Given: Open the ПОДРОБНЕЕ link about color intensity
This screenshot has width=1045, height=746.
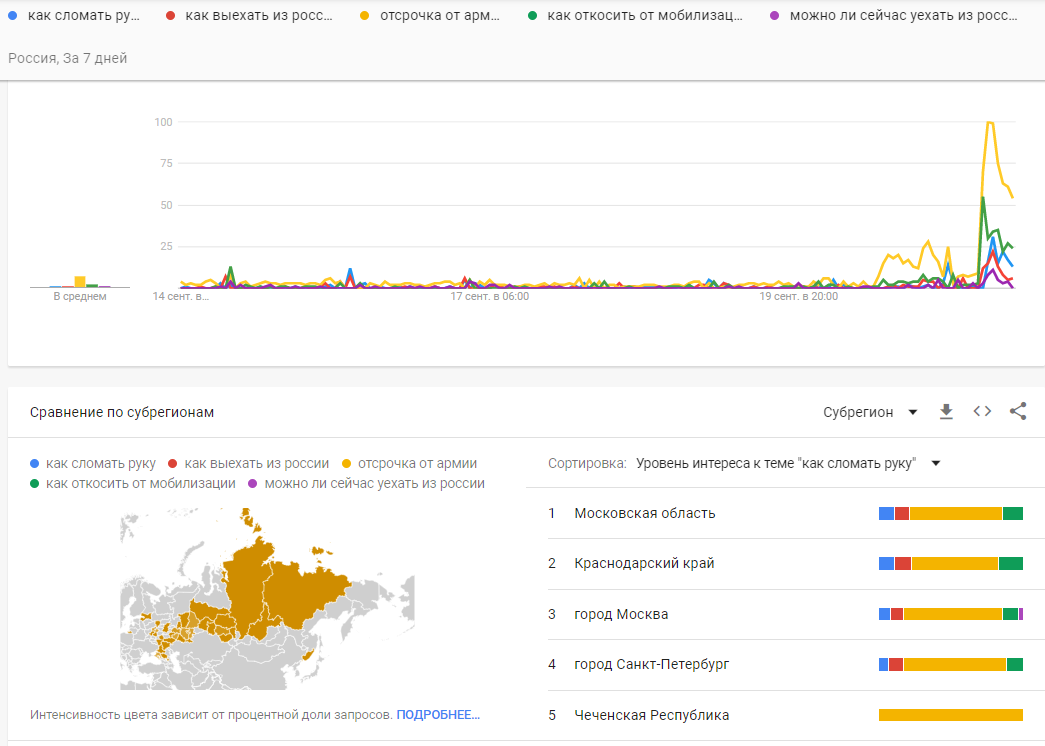Looking at the screenshot, I should click(438, 715).
